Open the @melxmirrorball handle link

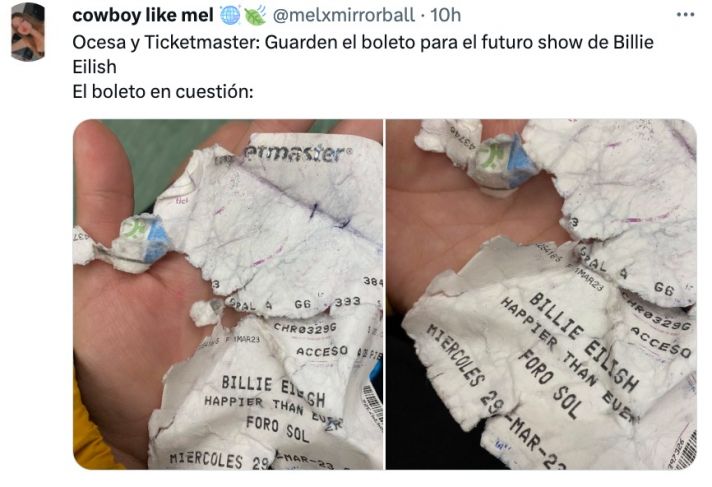344,15
